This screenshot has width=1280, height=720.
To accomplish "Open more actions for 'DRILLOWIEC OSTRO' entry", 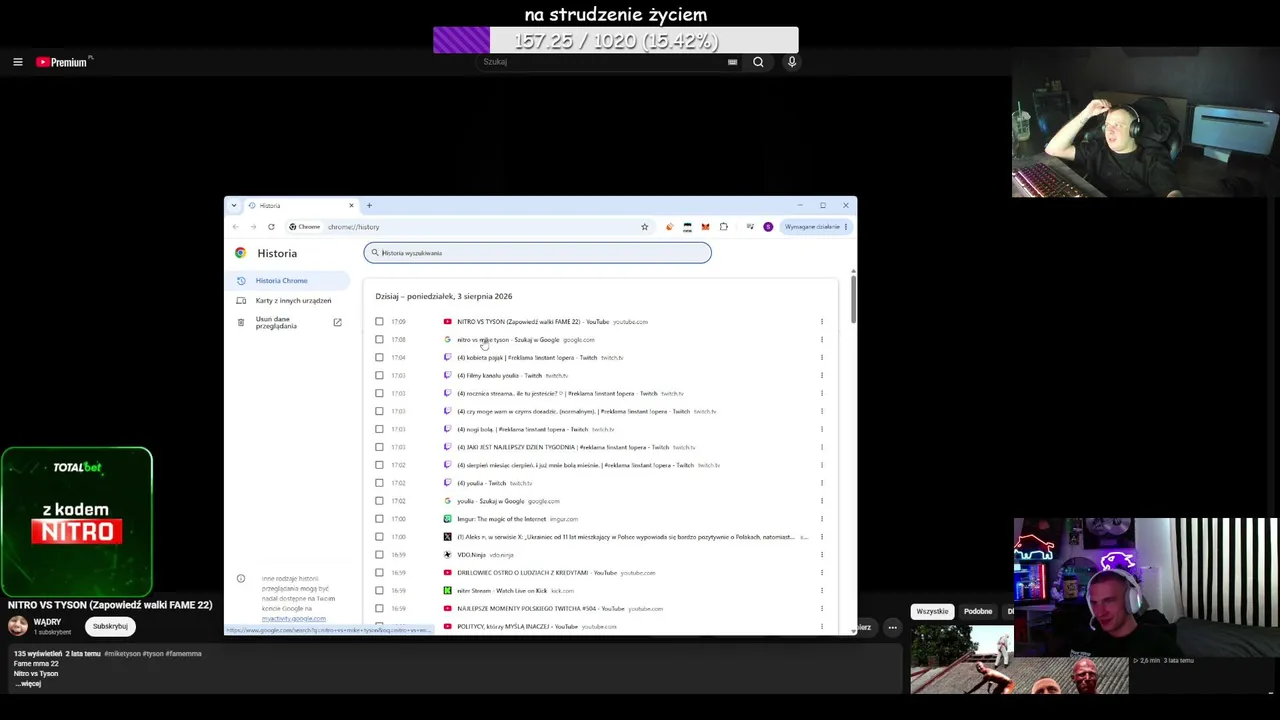I will point(822,573).
